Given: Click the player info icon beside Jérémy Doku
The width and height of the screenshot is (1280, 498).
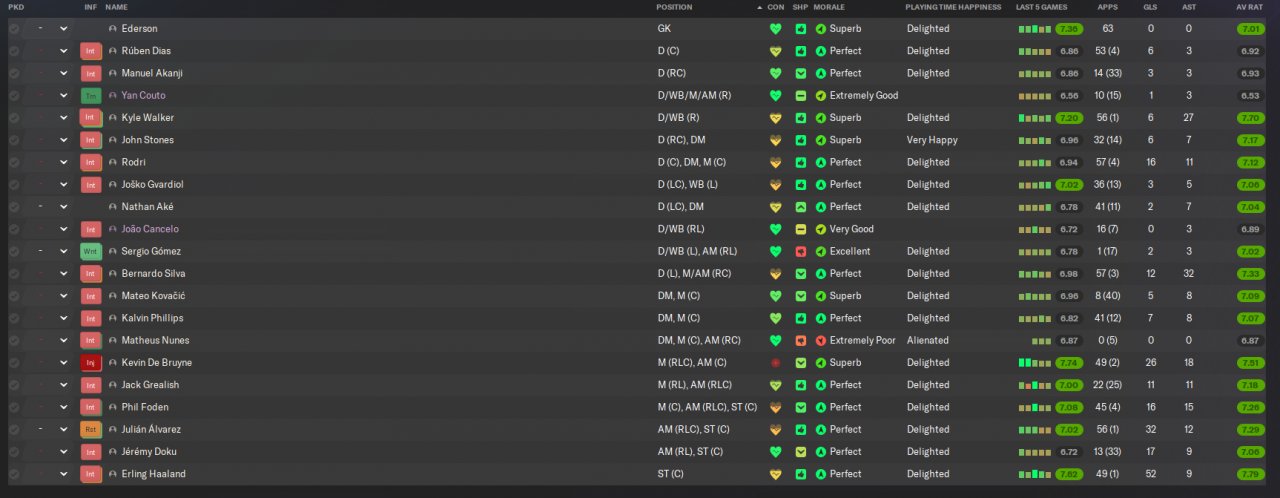Looking at the screenshot, I should point(113,452).
